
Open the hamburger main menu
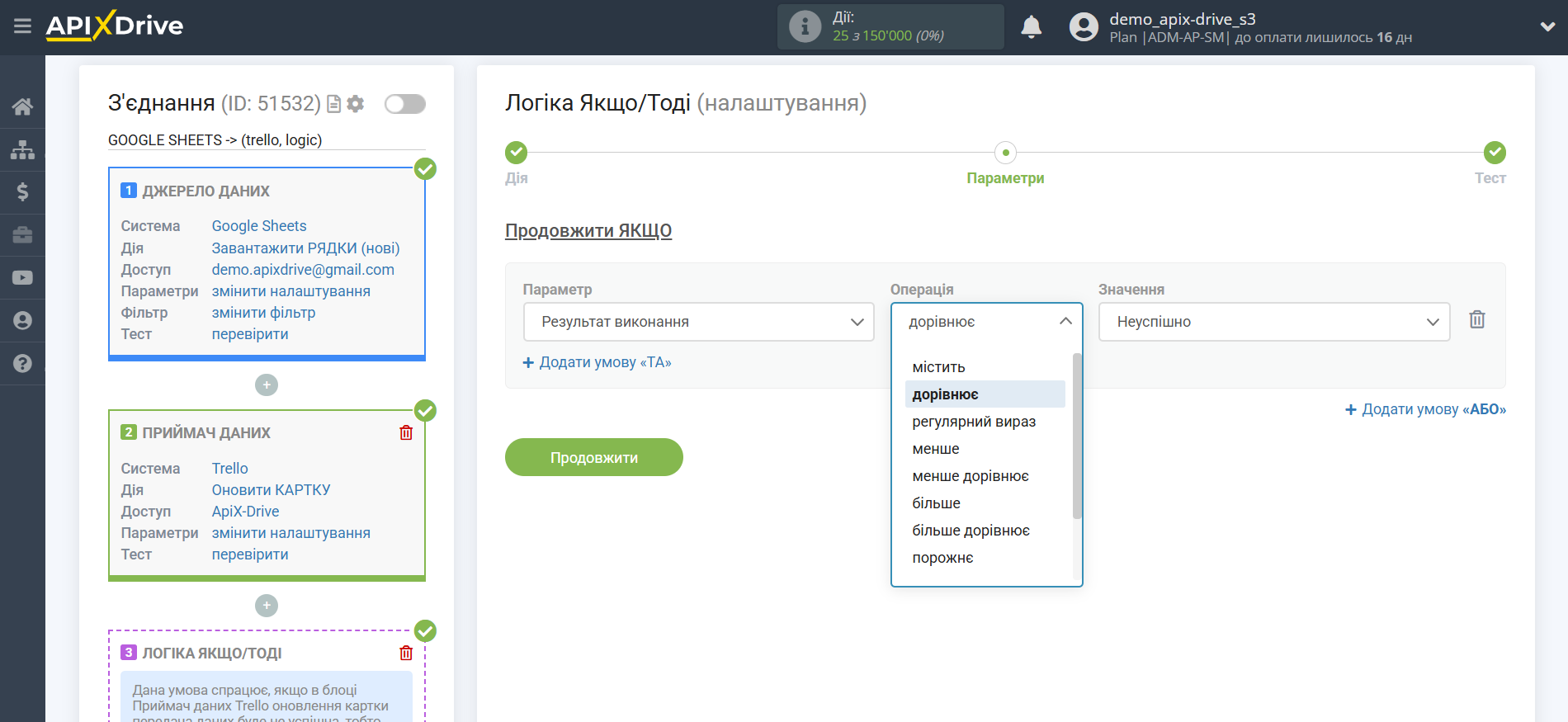(22, 26)
